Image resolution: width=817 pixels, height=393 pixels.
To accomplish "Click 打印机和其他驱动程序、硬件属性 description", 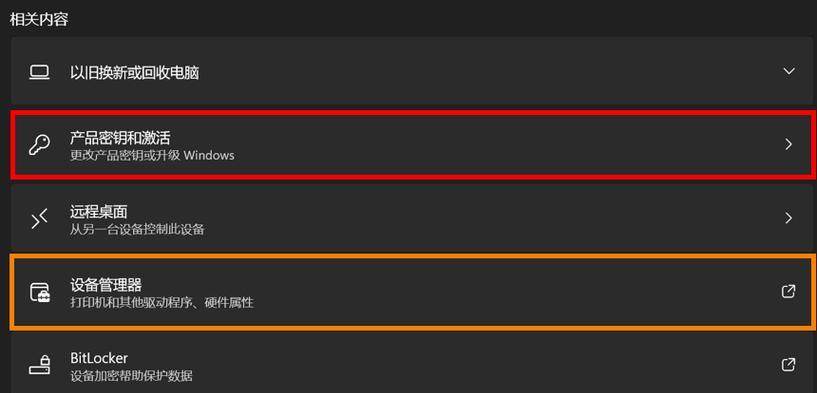I will [162, 302].
